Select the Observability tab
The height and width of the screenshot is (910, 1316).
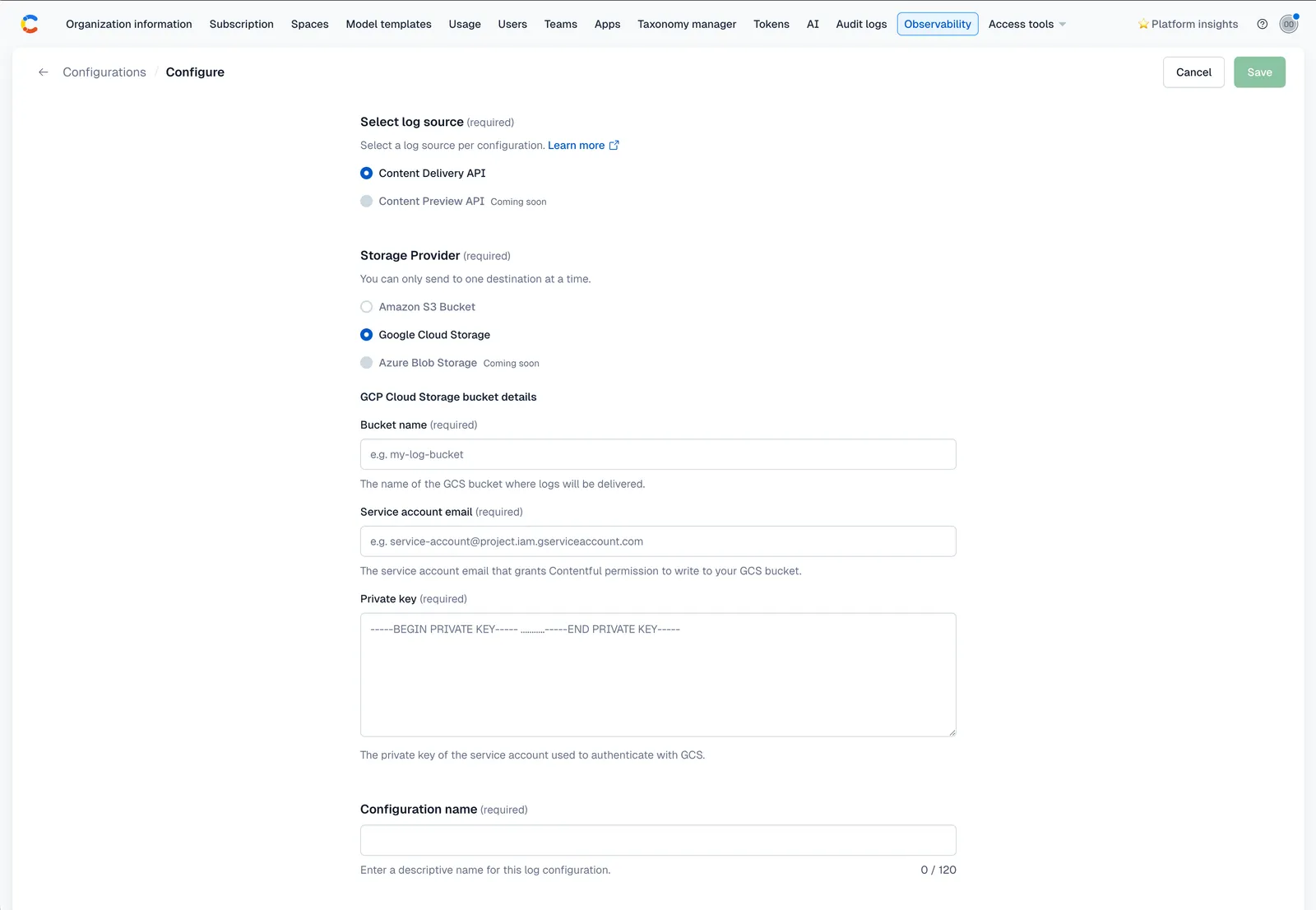tap(938, 24)
